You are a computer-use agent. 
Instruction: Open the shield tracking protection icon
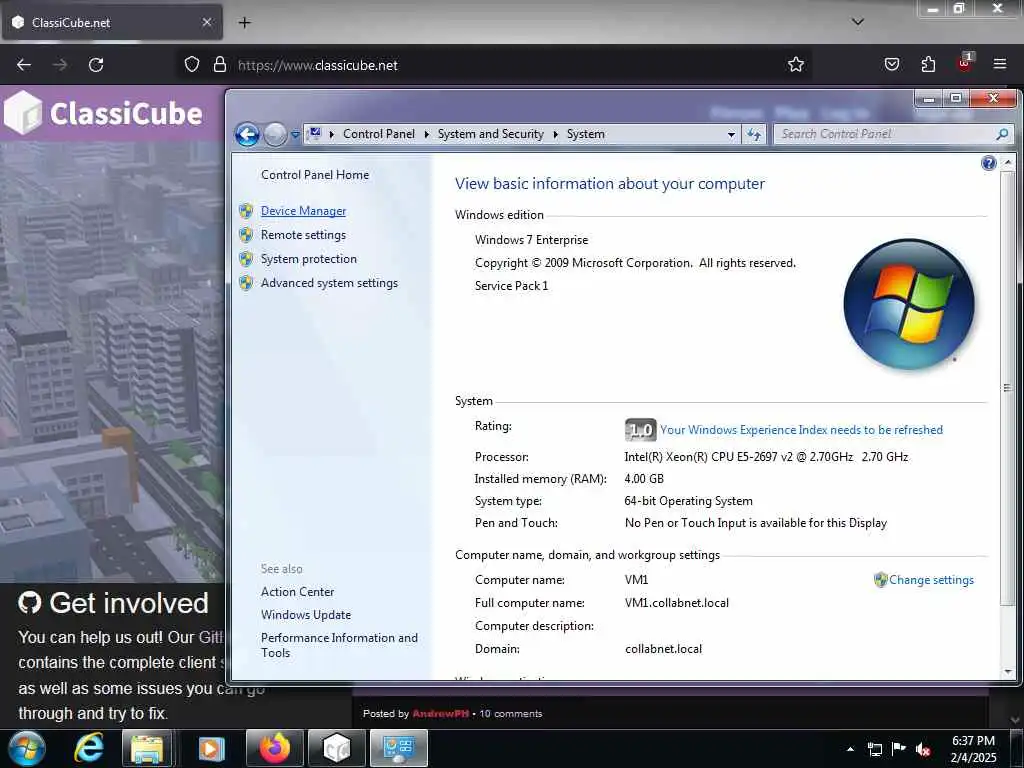point(191,65)
